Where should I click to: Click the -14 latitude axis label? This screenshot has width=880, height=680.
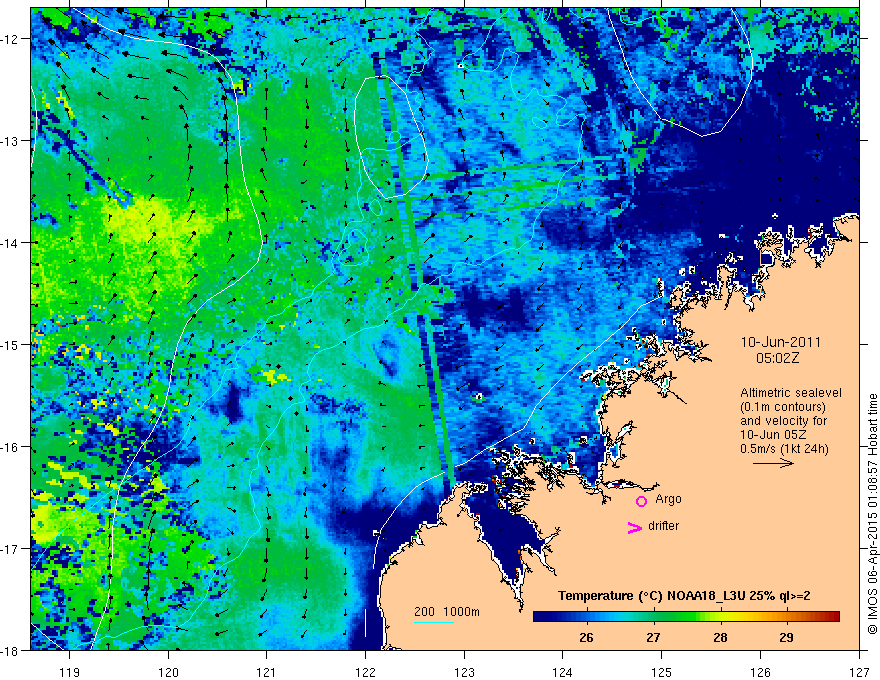pos(11,242)
